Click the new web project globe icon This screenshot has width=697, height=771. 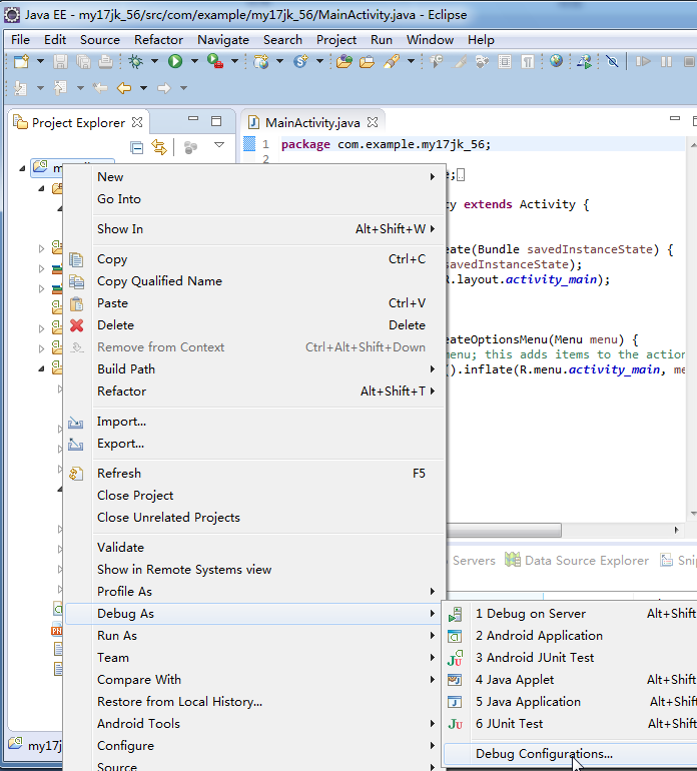tap(261, 61)
